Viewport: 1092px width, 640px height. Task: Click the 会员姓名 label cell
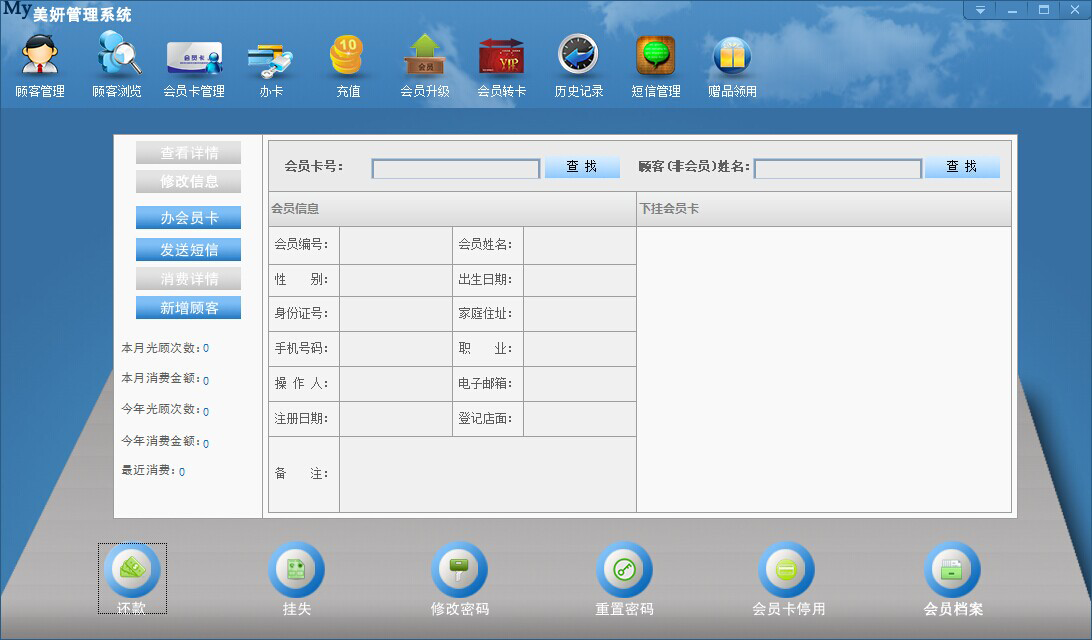[488, 244]
